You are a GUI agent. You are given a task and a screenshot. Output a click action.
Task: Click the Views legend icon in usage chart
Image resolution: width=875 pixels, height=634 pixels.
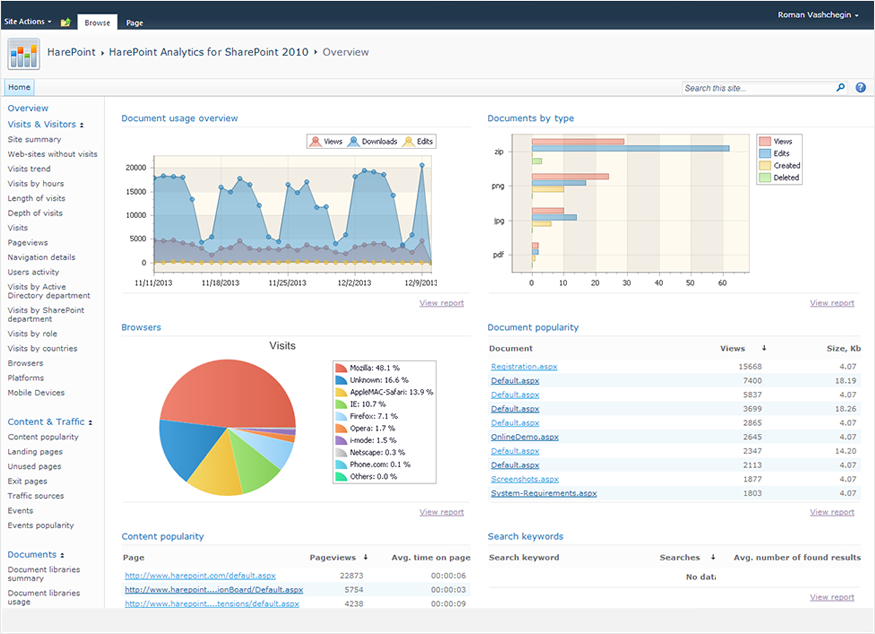tap(316, 142)
